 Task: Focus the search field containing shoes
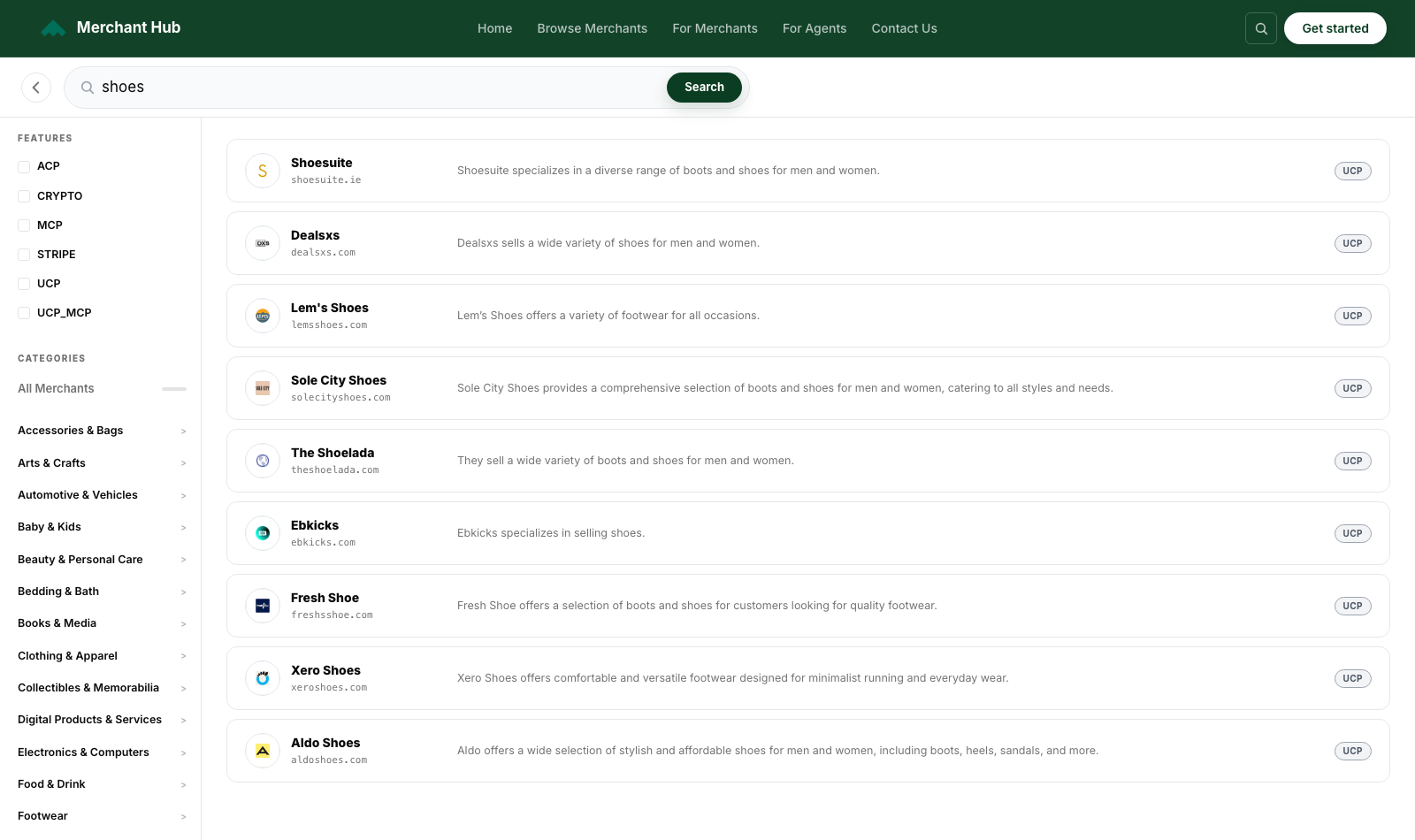380,88
